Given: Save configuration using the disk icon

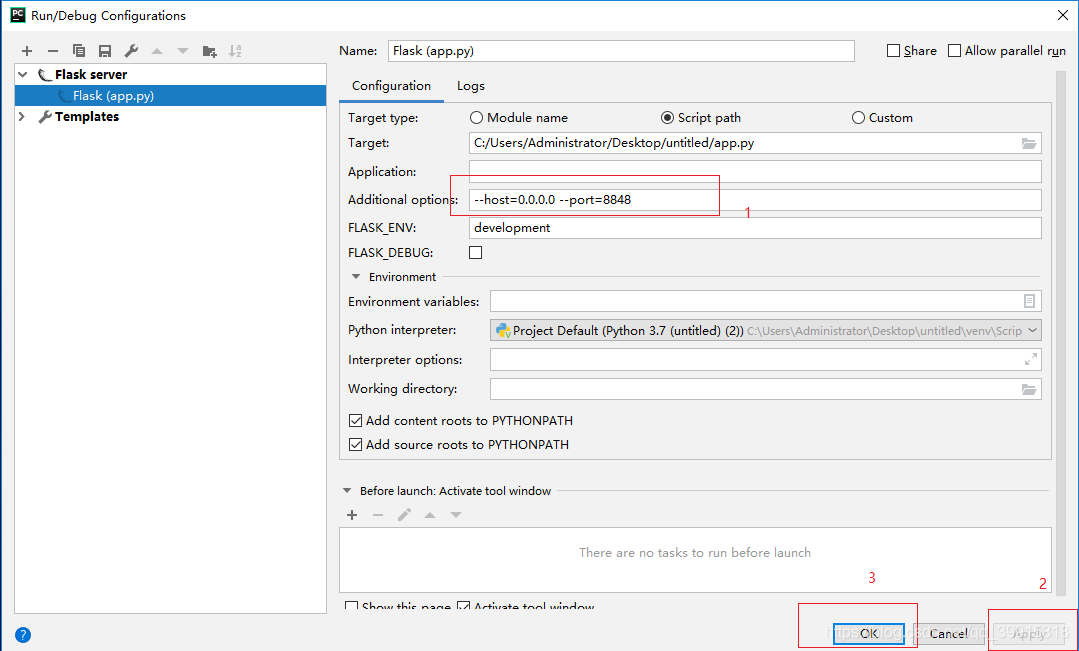Looking at the screenshot, I should click(105, 51).
